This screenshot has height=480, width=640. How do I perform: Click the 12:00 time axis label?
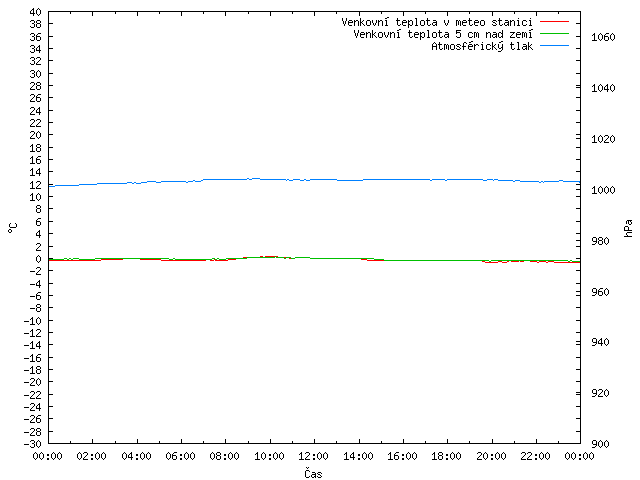point(313,456)
